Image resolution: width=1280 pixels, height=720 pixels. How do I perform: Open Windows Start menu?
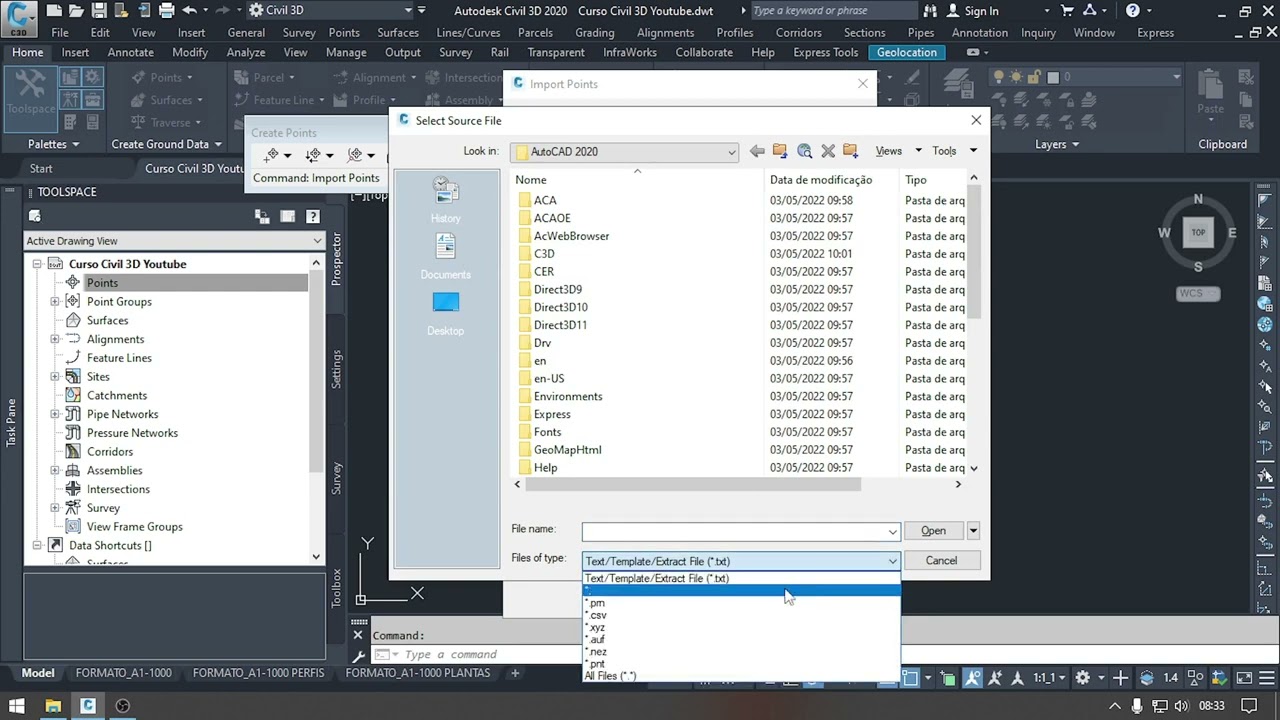click(16, 706)
